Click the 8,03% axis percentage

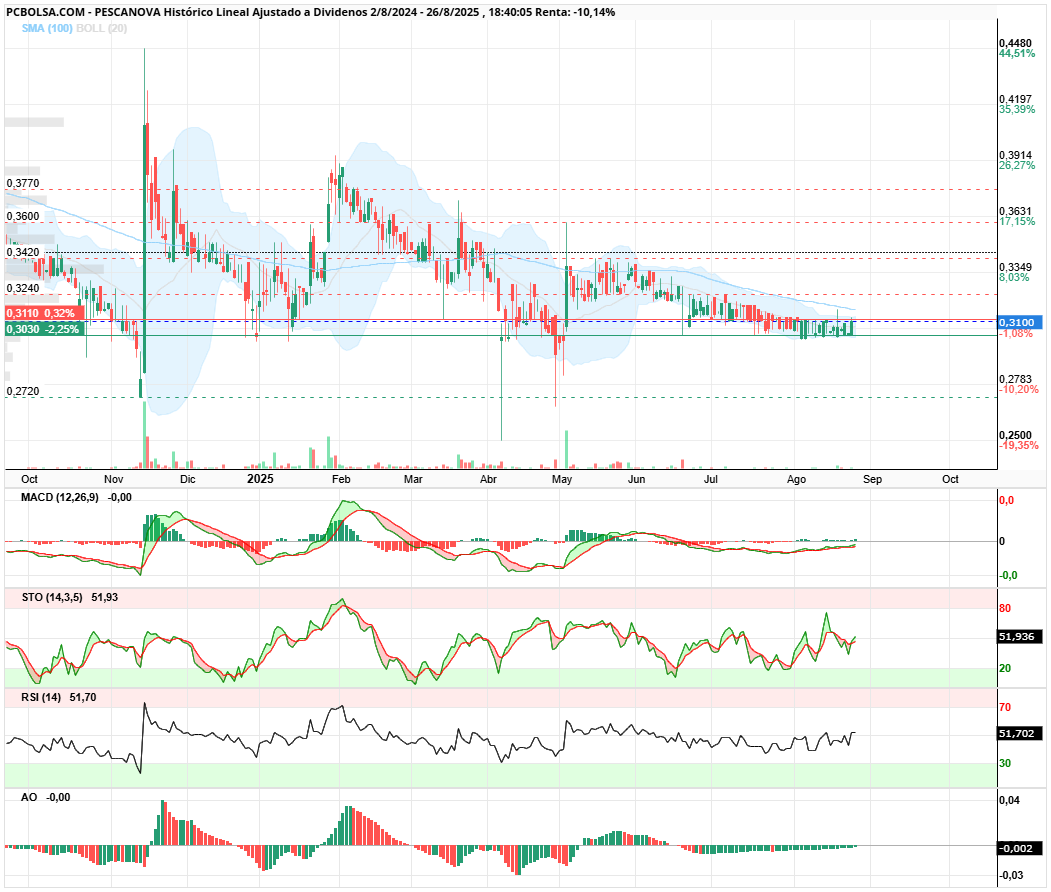[x=1014, y=277]
